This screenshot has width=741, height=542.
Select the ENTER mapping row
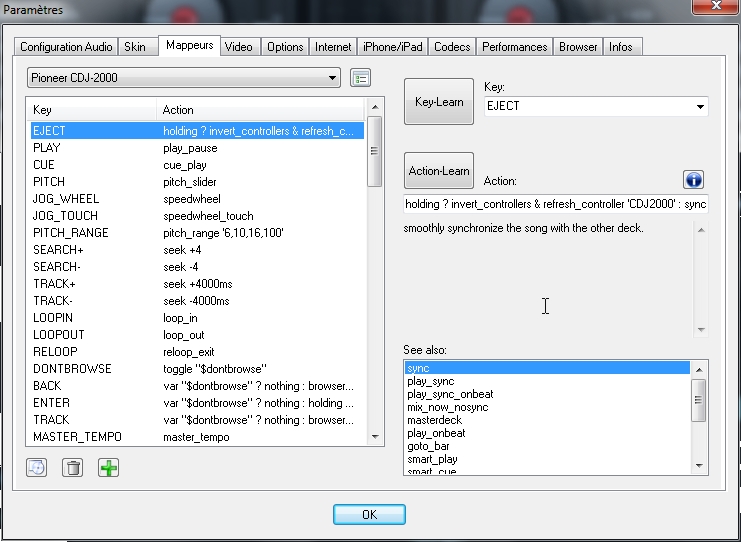pos(197,403)
